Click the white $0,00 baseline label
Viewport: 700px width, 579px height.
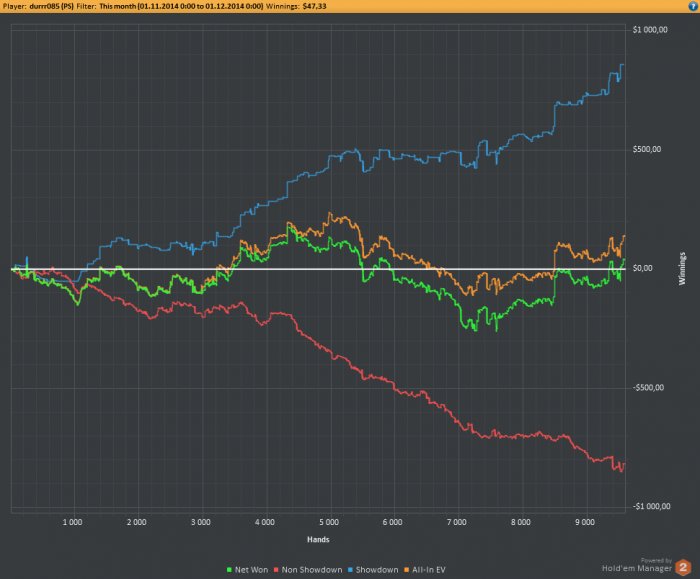tap(642, 268)
